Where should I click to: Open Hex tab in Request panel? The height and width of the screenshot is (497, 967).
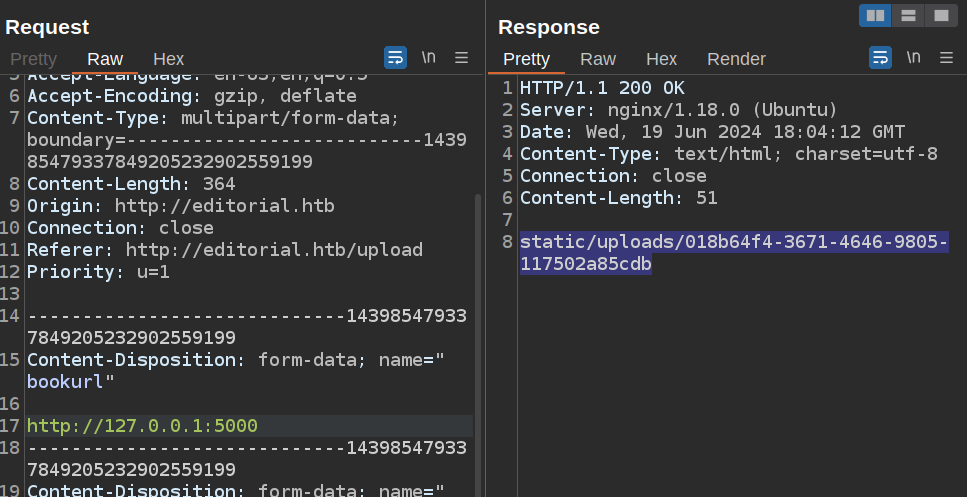point(168,59)
